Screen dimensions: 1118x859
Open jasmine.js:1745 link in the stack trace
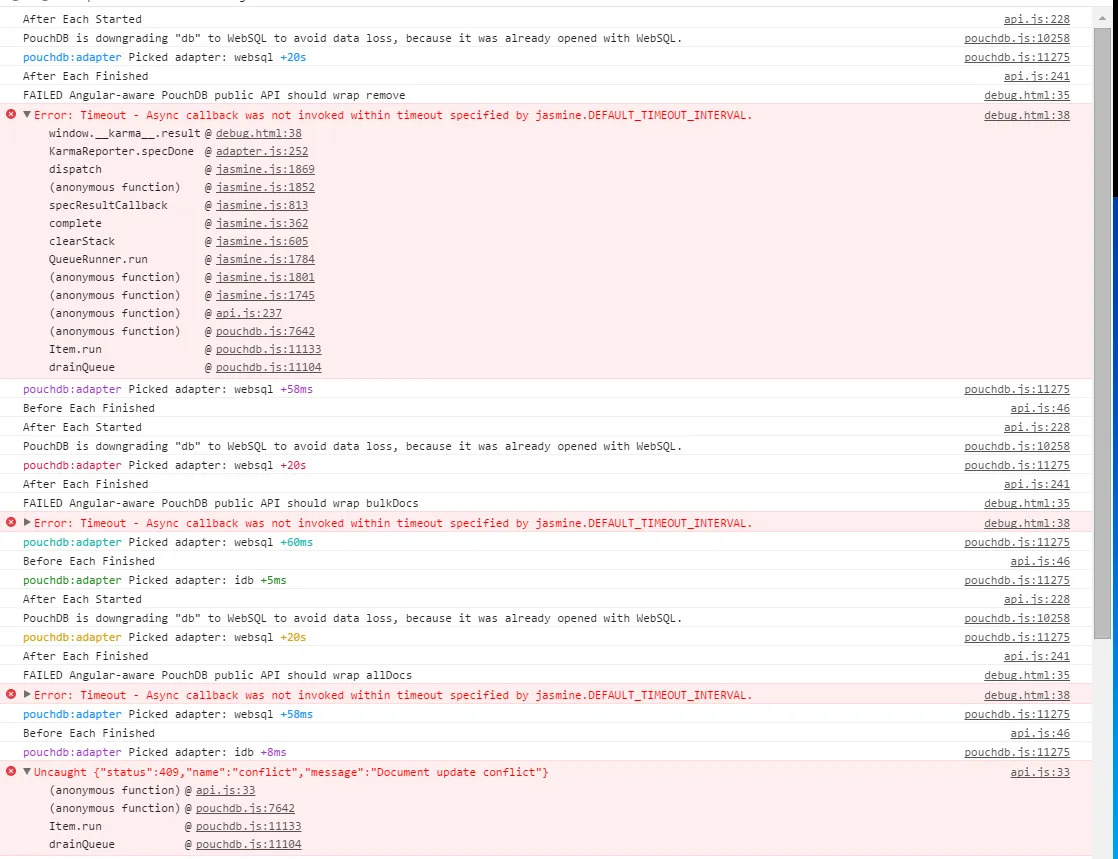click(x=265, y=295)
